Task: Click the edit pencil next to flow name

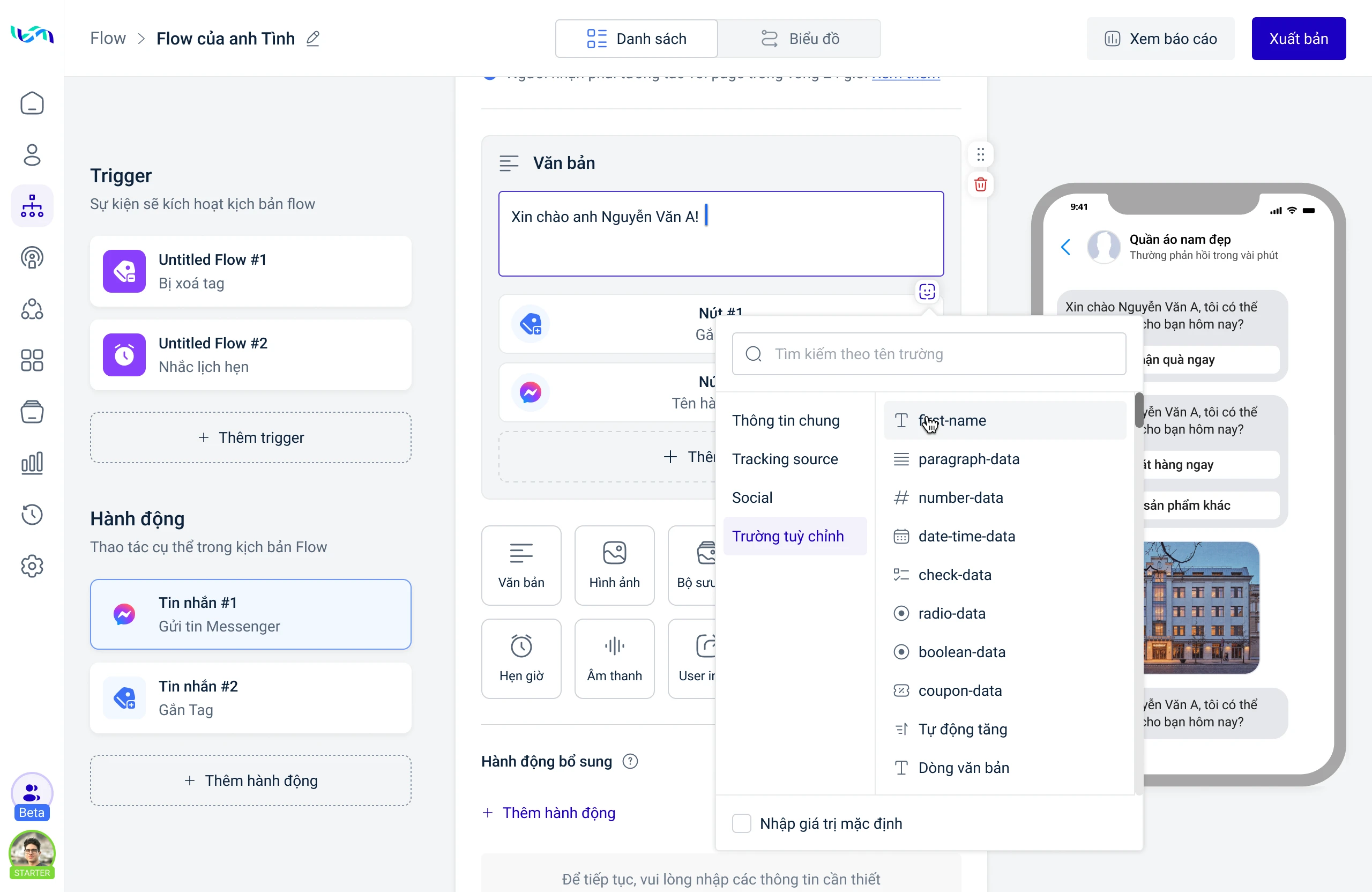Action: pos(312,39)
